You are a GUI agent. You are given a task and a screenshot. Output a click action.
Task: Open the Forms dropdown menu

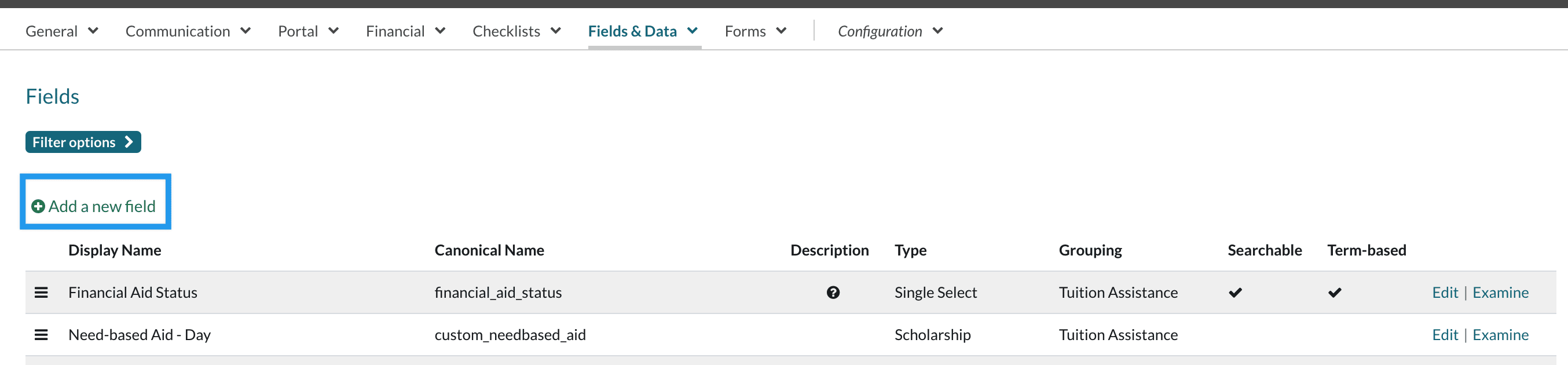pyautogui.click(x=756, y=31)
